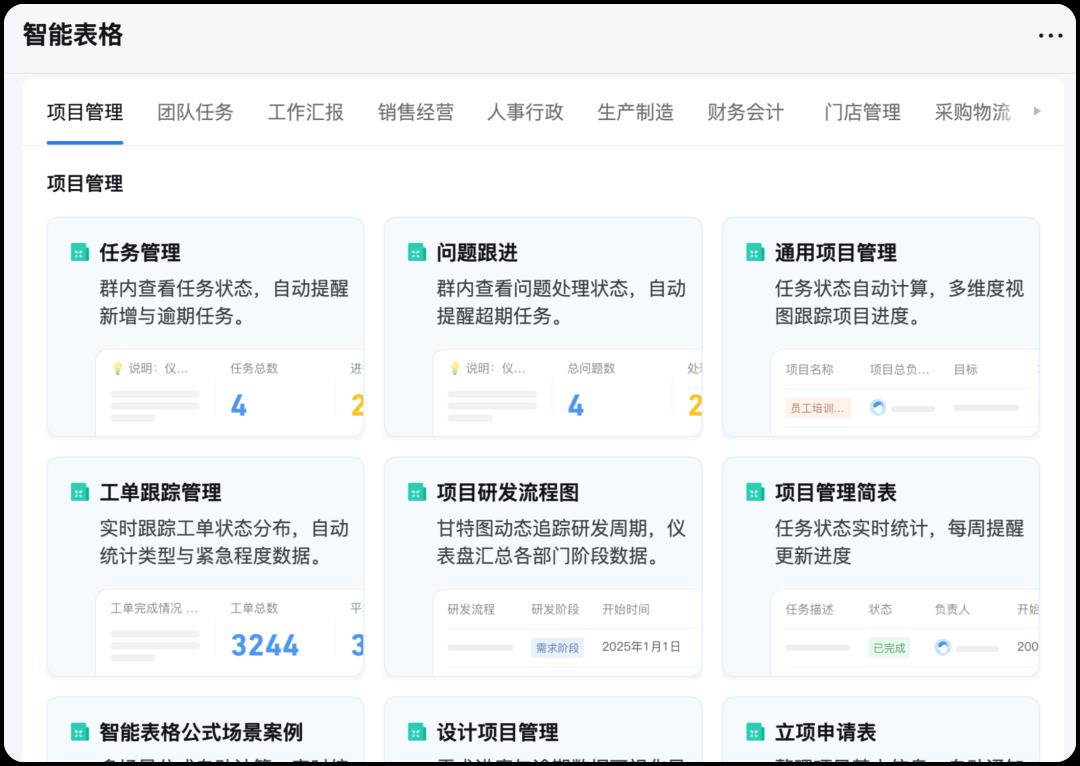Viewport: 1080px width, 766px height.
Task: Click the 项目研发流程图 preview thumbnail
Action: tap(568, 632)
